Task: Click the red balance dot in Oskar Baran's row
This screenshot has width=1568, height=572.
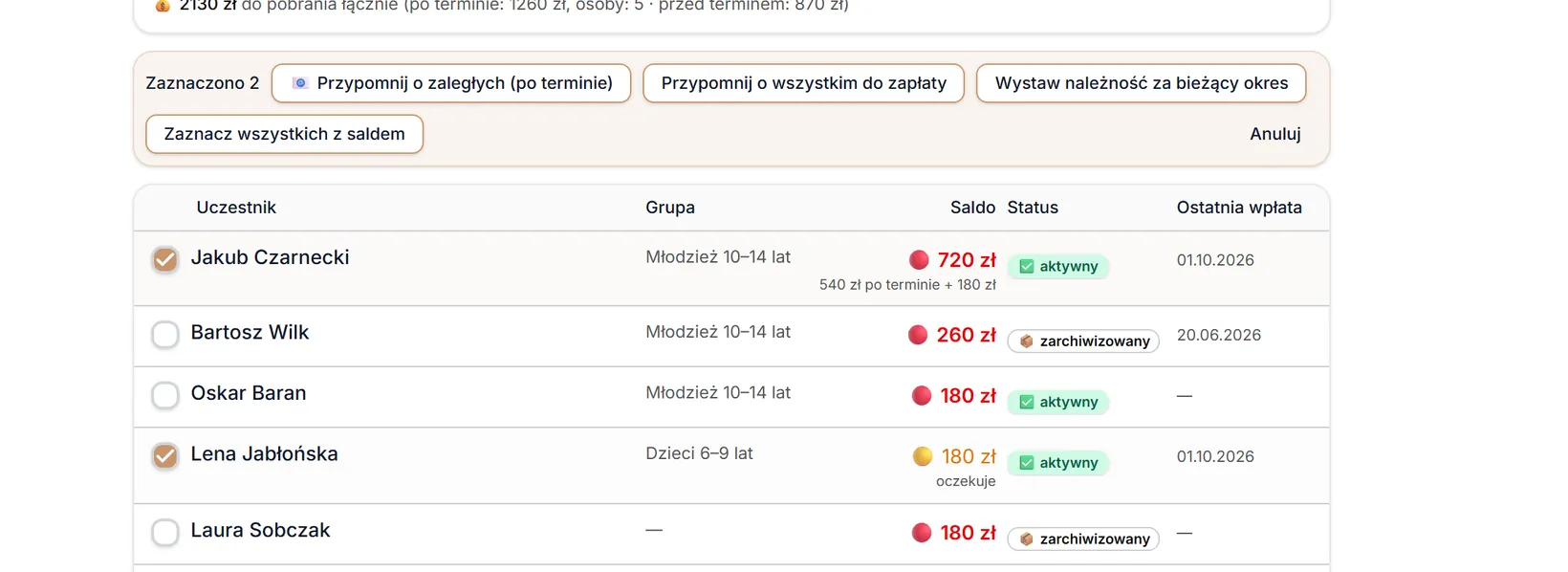Action: click(922, 396)
